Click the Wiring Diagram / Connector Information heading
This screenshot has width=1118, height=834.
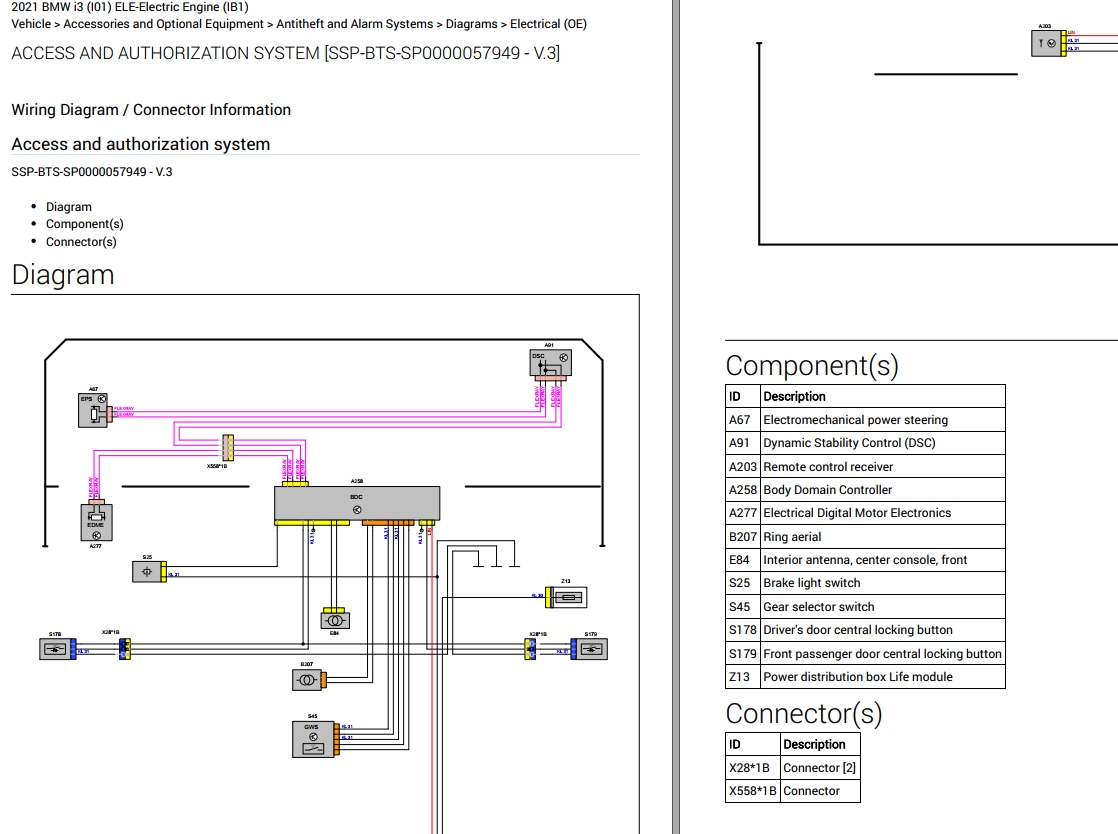(x=151, y=110)
